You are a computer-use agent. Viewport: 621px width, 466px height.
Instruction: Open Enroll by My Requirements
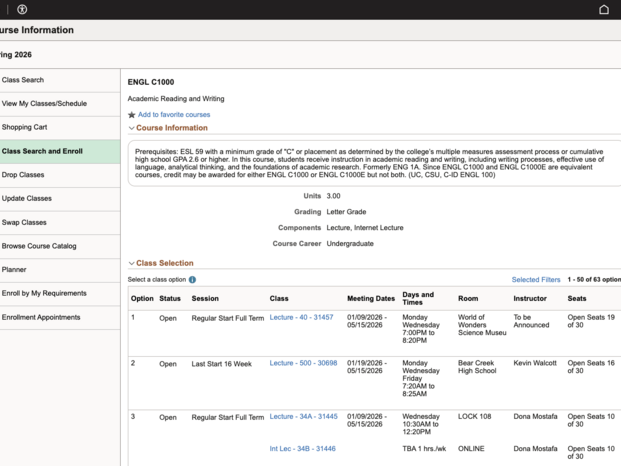[60, 293]
